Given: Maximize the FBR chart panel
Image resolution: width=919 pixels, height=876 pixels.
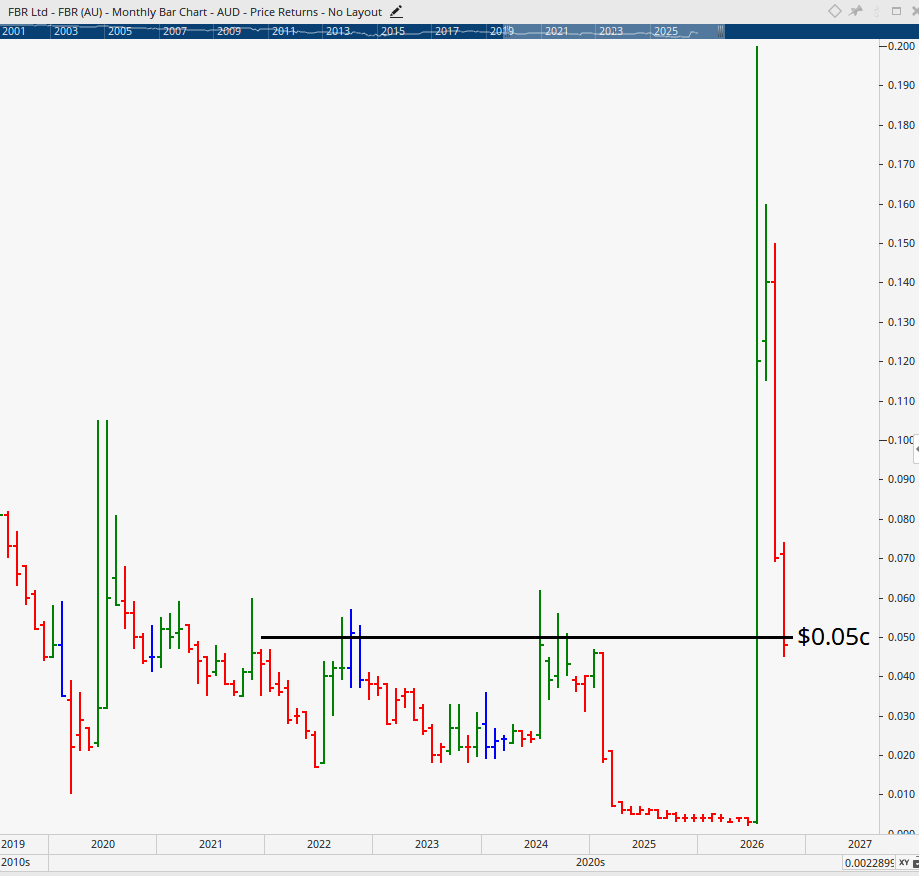Looking at the screenshot, I should [896, 11].
